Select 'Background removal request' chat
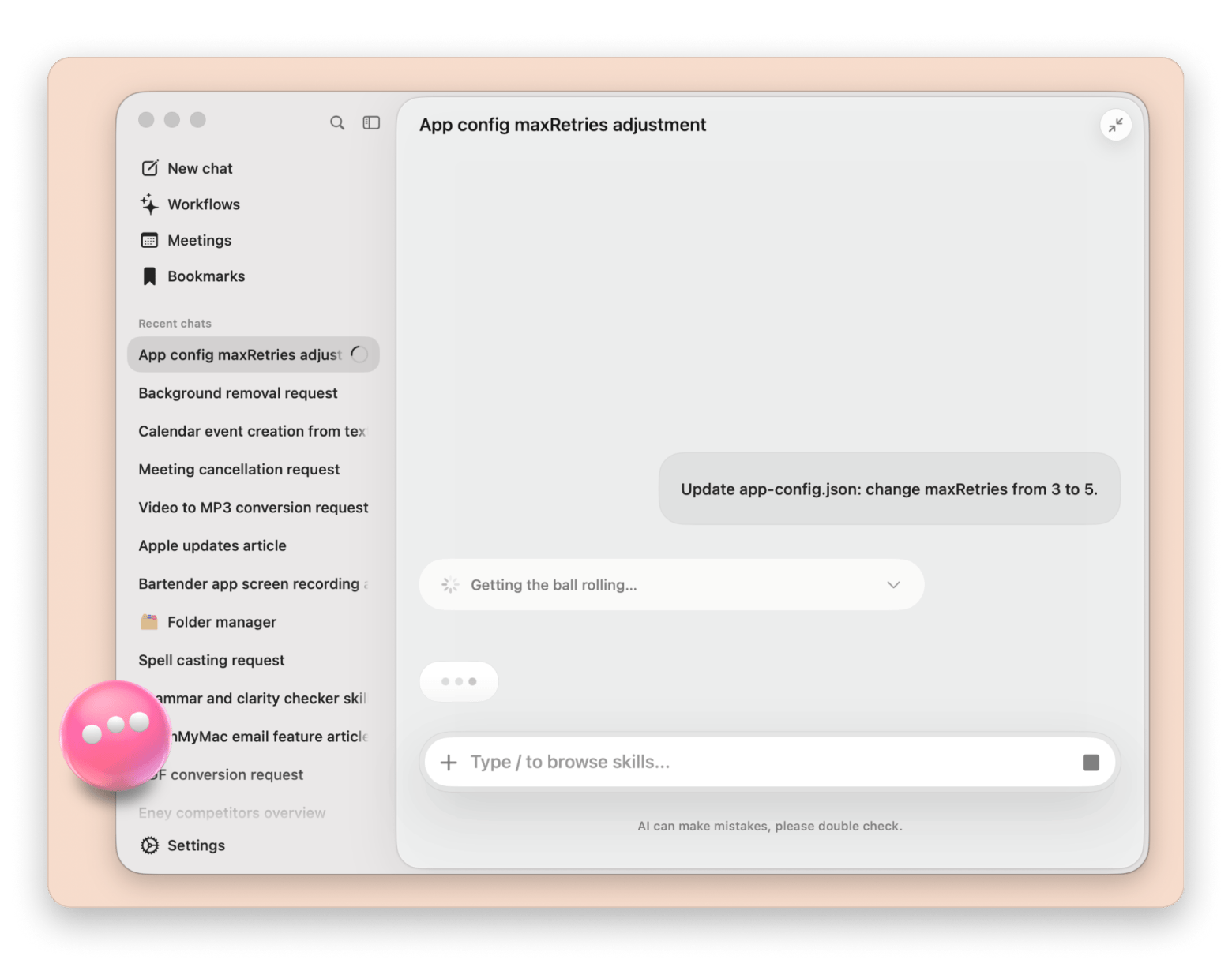This screenshot has height=971, width=1232. (253, 393)
